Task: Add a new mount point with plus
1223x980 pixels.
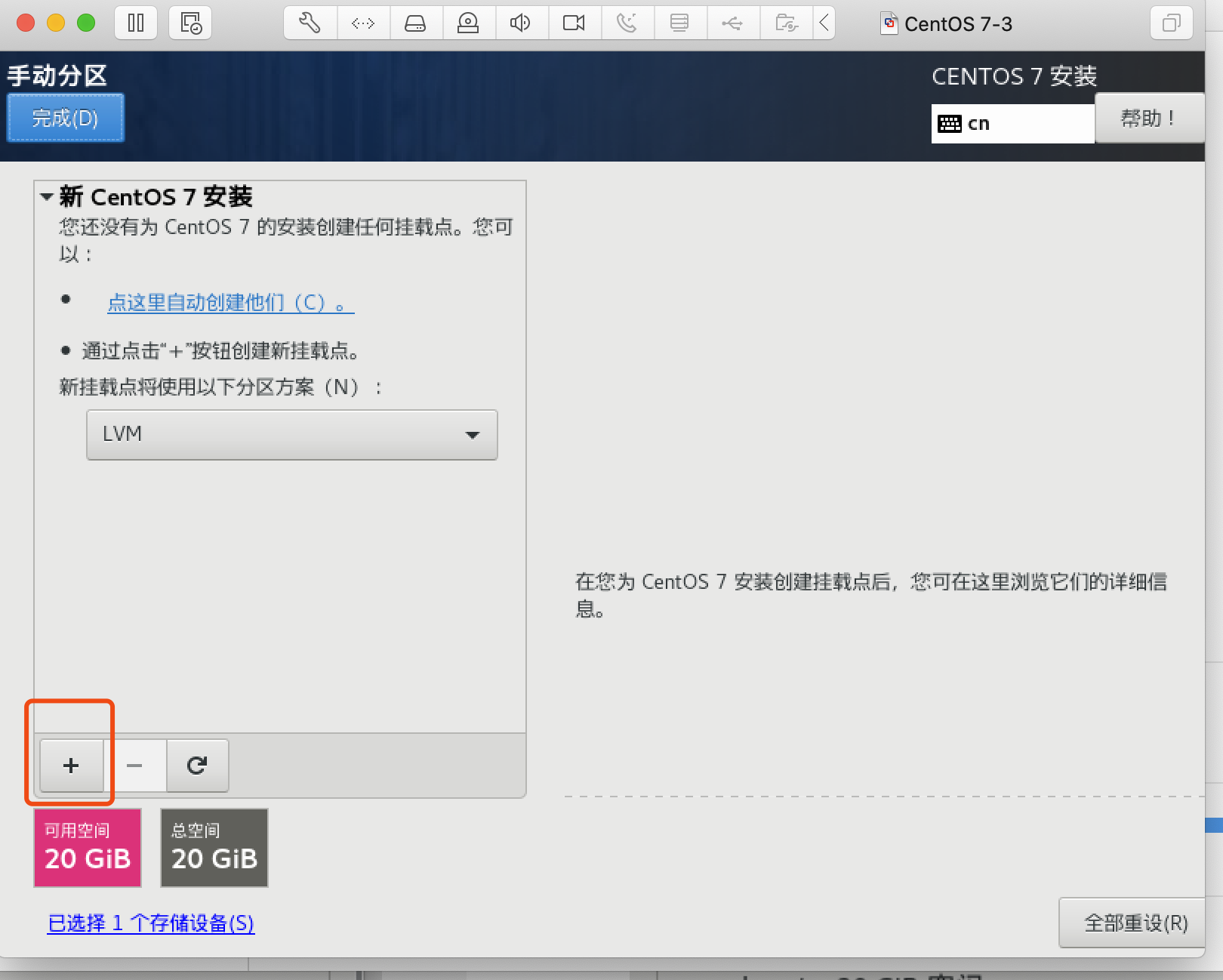Action: [71, 766]
